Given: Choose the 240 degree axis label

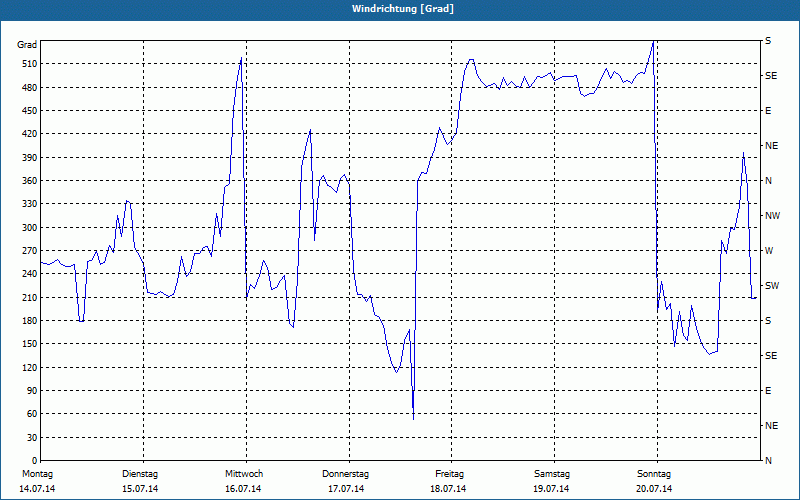Looking at the screenshot, I should pos(29,274).
